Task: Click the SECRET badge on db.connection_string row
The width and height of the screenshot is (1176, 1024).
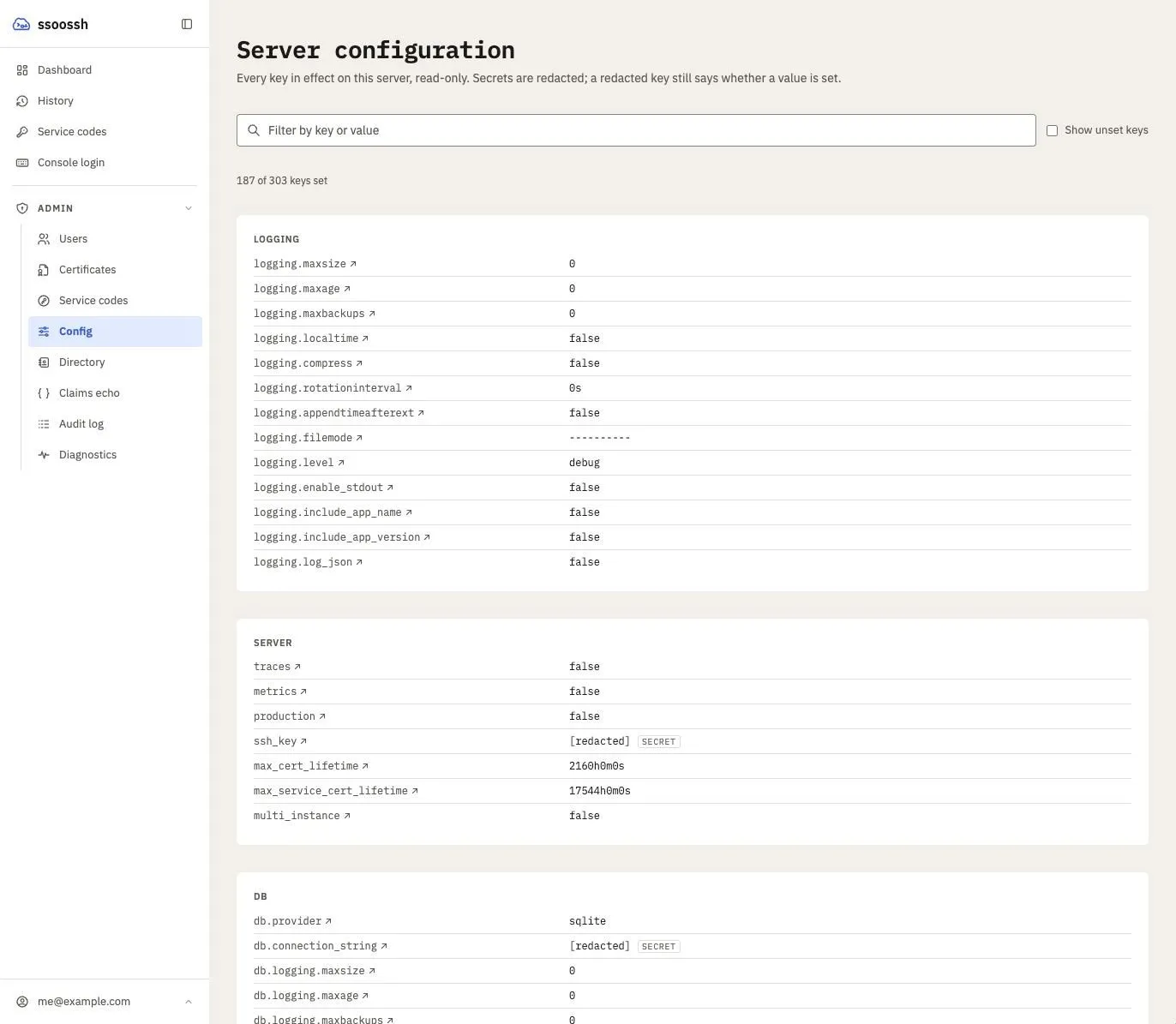Action: click(659, 947)
